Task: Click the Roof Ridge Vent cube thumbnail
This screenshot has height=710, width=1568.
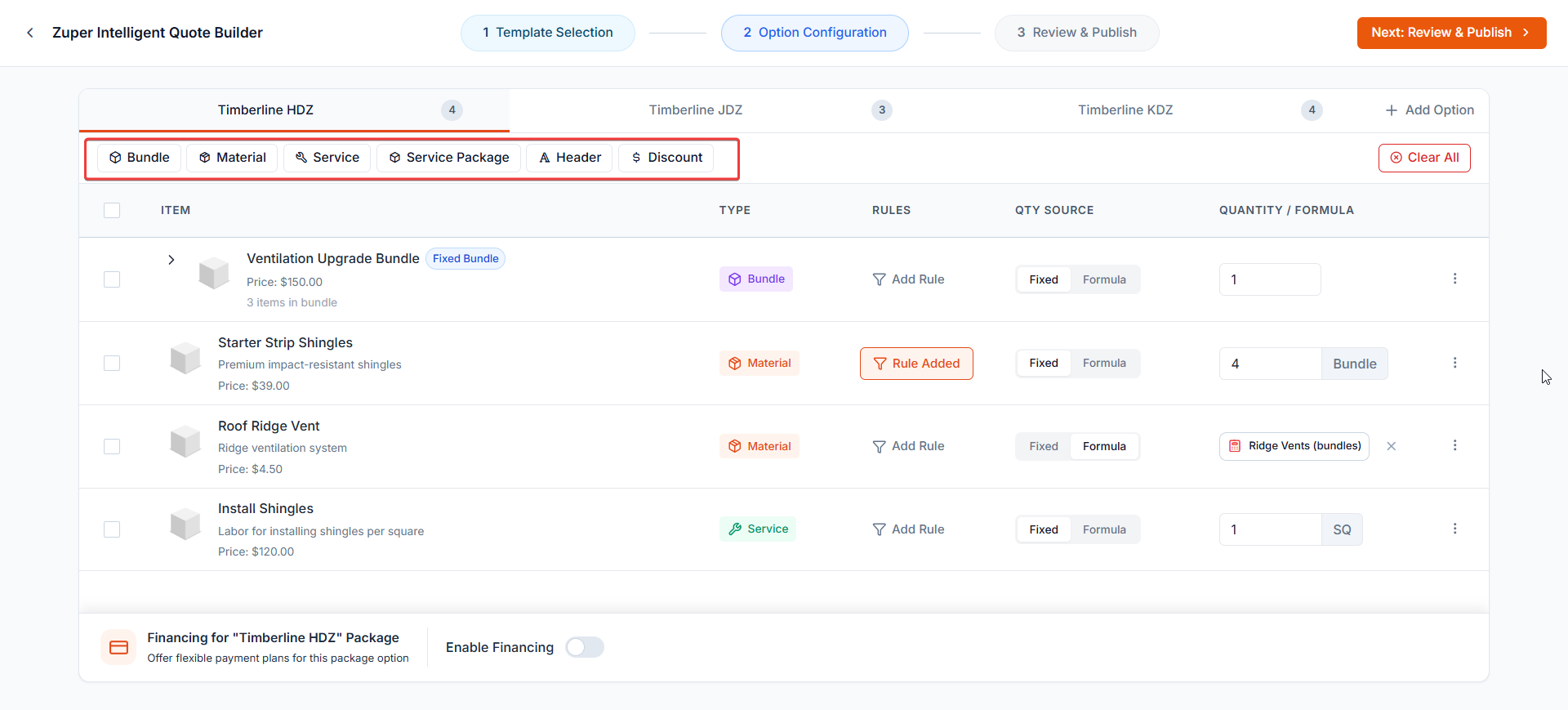Action: point(185,441)
